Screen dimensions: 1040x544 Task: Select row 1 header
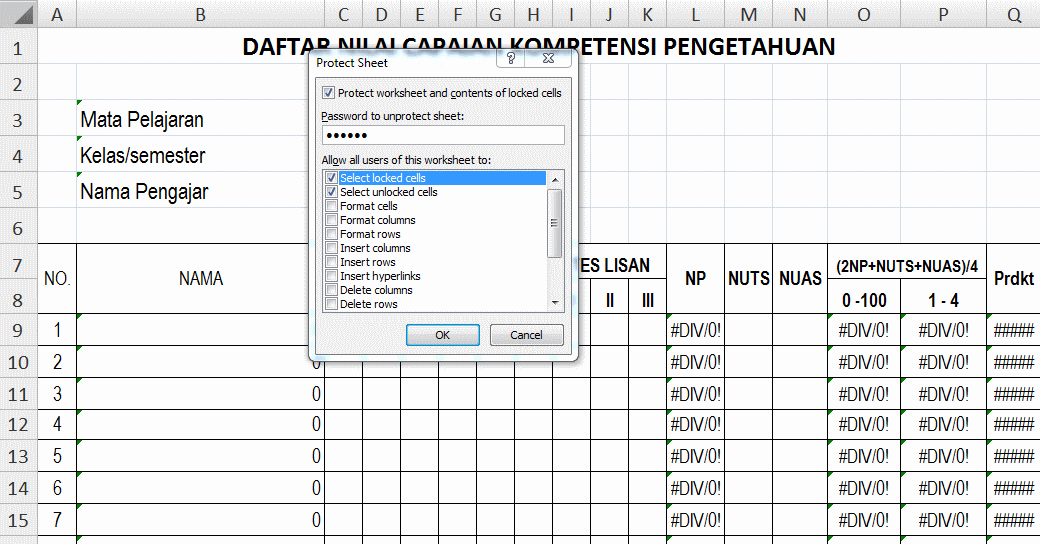(19, 46)
